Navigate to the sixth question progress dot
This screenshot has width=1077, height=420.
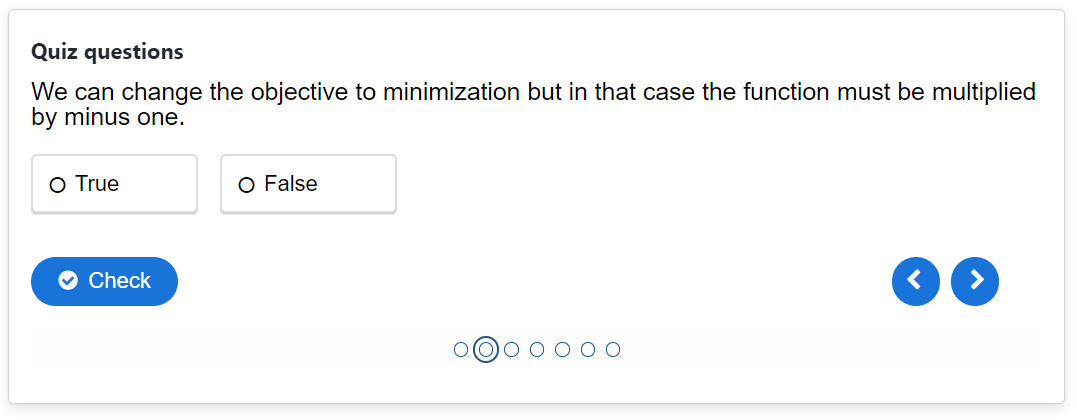point(588,350)
